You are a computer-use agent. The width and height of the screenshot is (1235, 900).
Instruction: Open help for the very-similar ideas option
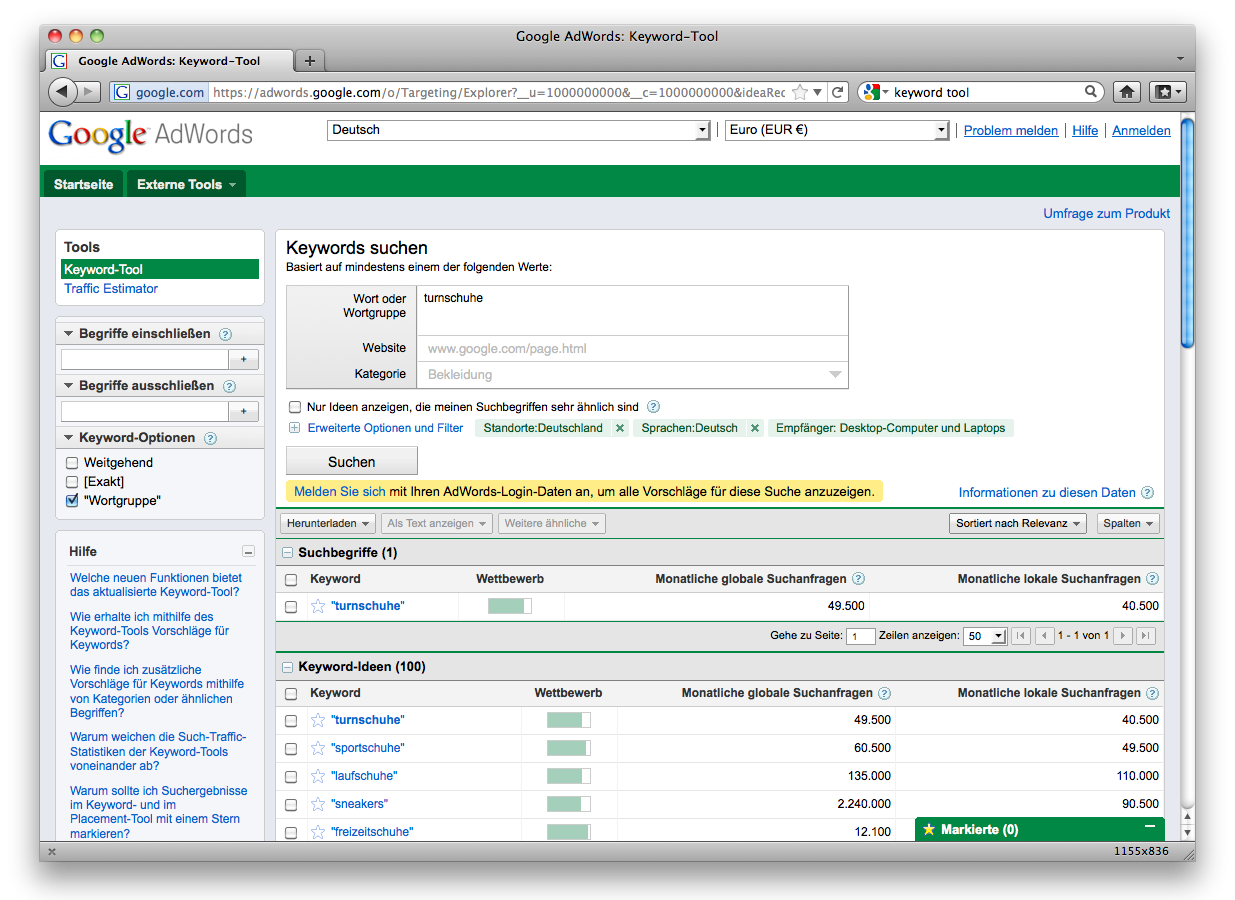coord(654,407)
